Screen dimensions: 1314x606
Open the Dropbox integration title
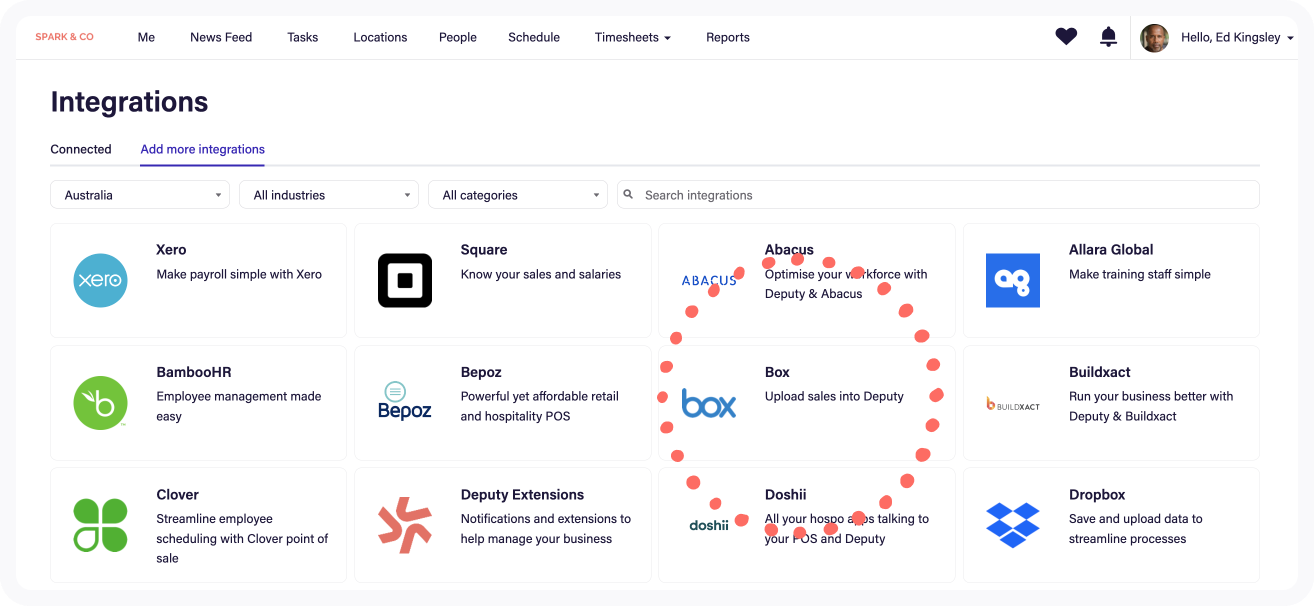[1097, 495]
